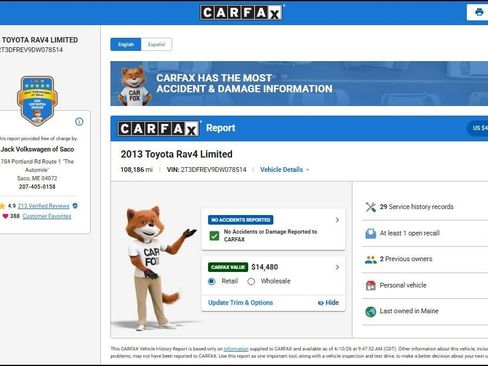
Task: Click the Car Fox accident information banner
Action: click(299, 84)
